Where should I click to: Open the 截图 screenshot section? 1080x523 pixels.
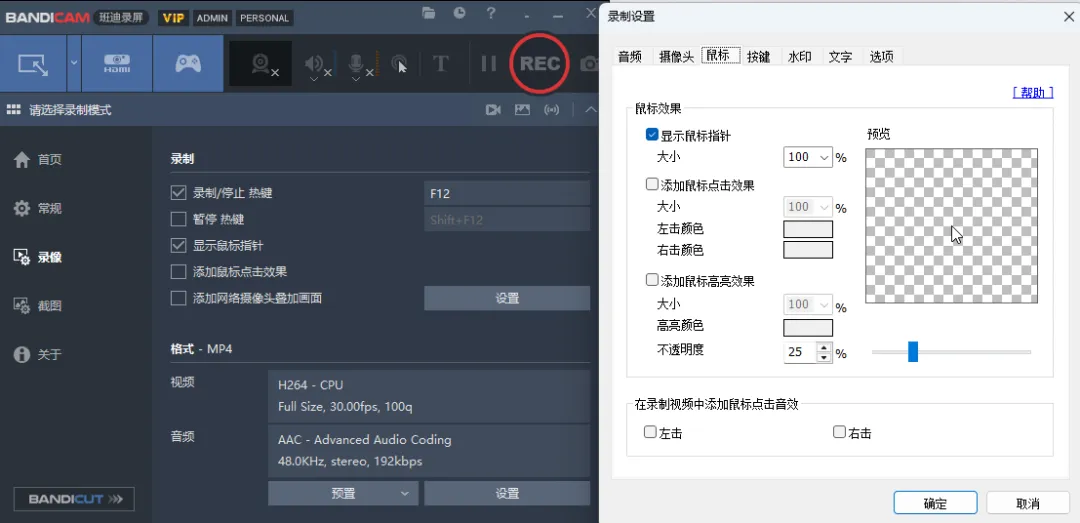[39, 305]
